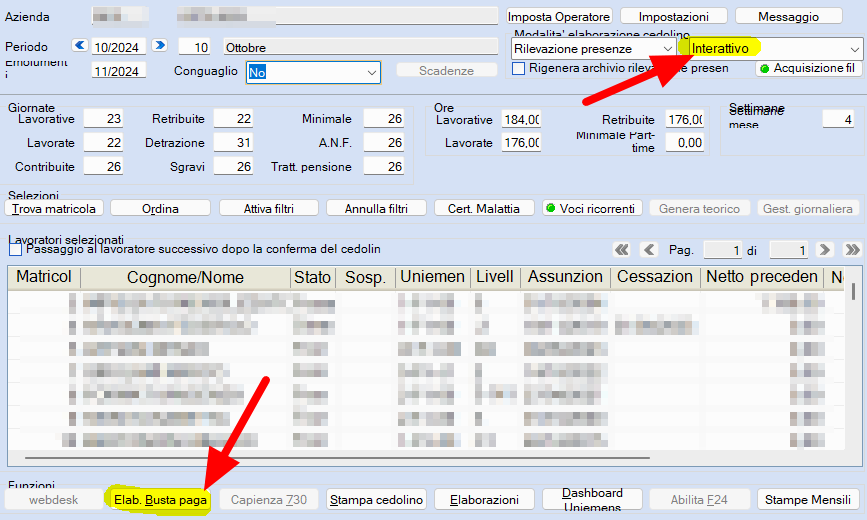Image resolution: width=867 pixels, height=520 pixels.
Task: Go to previous workers page
Action: point(649,250)
